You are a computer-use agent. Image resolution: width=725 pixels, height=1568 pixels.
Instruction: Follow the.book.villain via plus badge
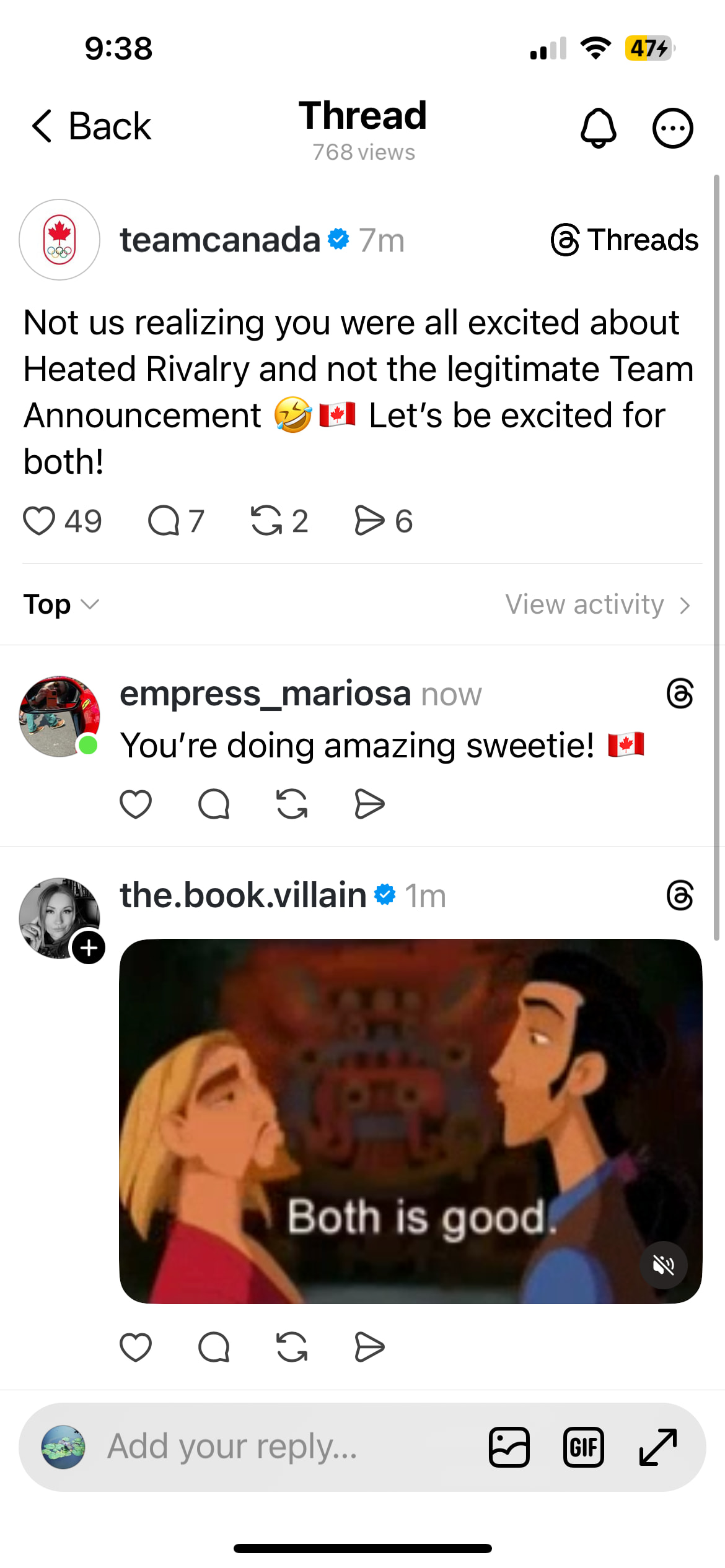(x=89, y=947)
